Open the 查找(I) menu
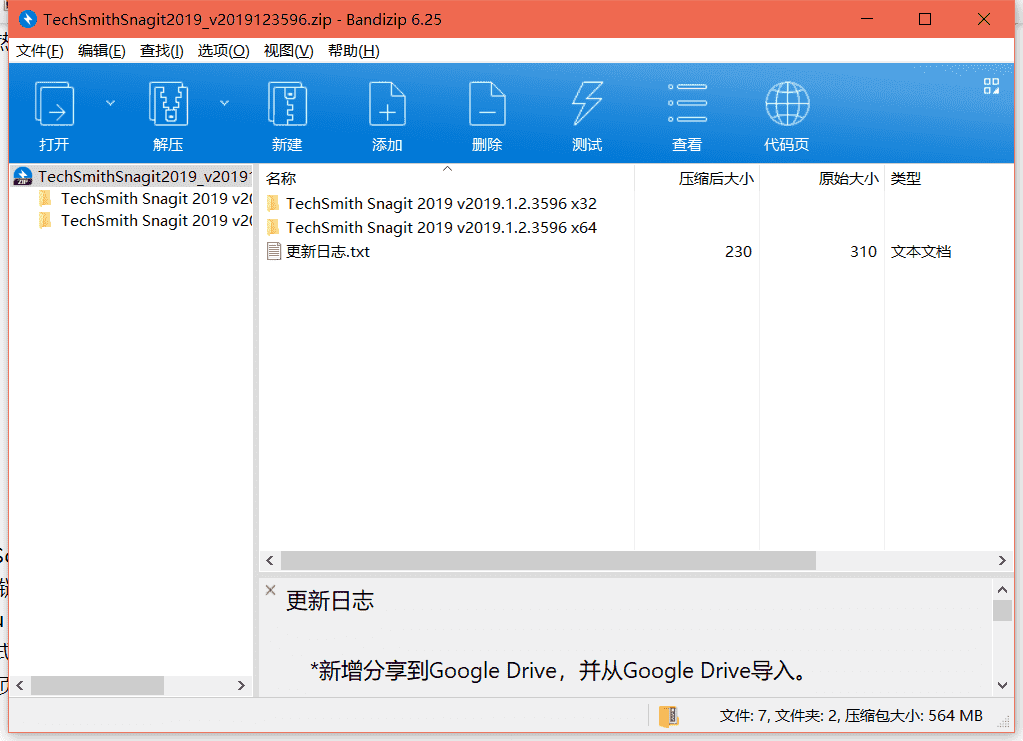Viewport: 1023px width, 741px height. (162, 51)
